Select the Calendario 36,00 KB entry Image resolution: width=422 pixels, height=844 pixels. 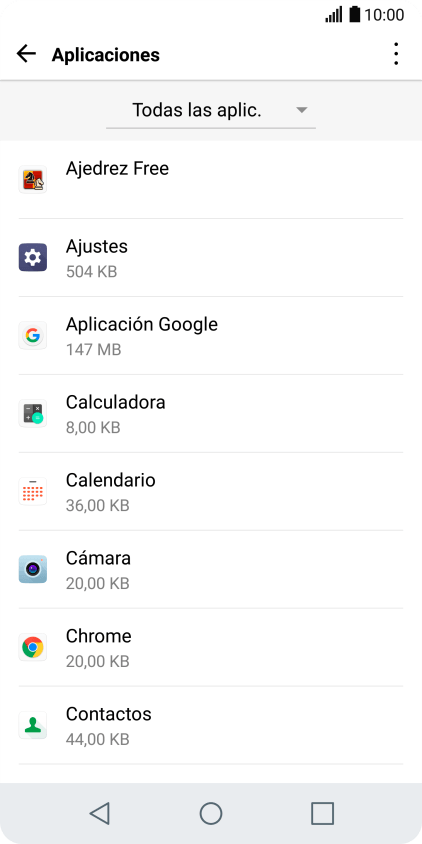pyautogui.click(x=211, y=492)
